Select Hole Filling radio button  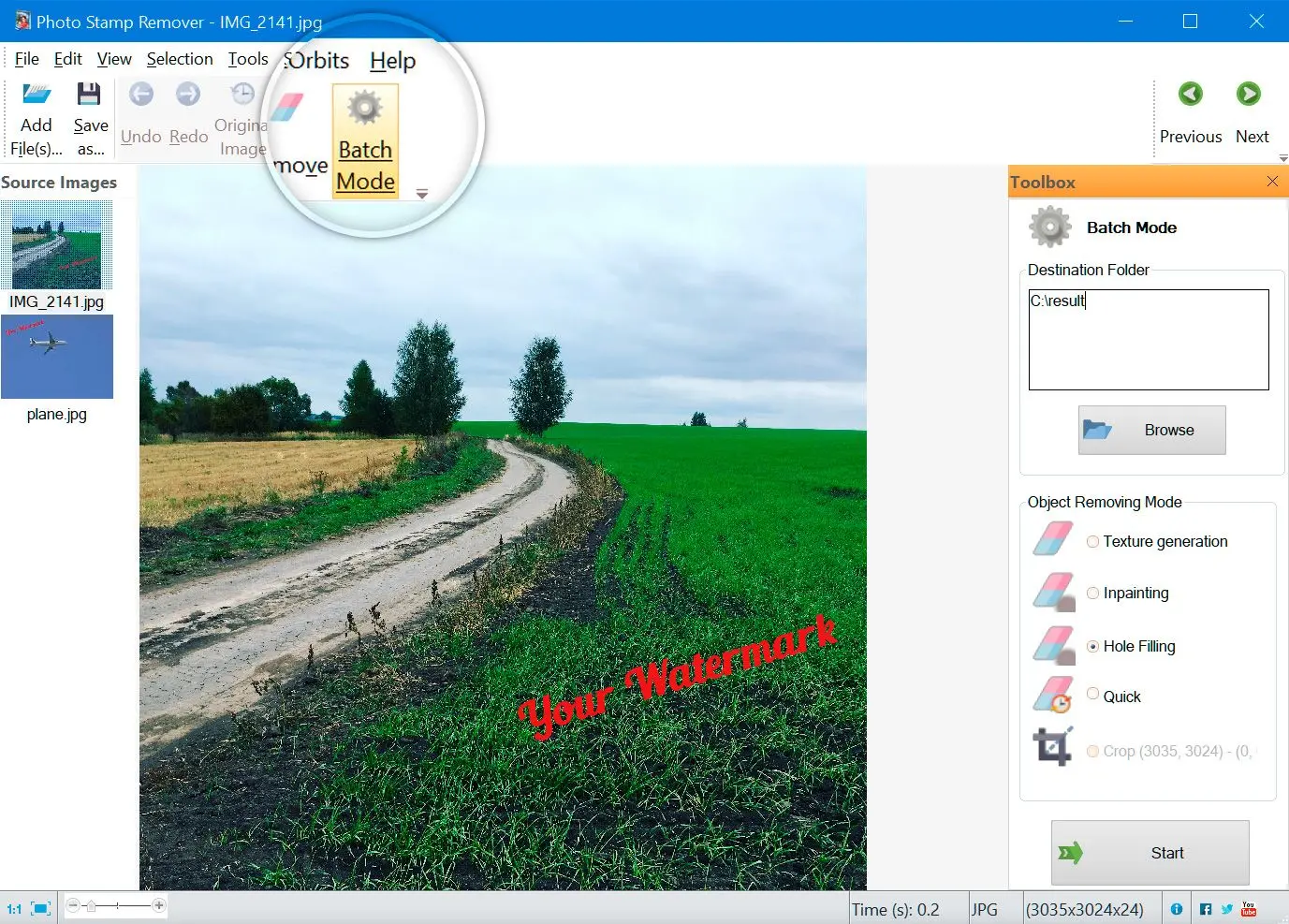(1092, 646)
